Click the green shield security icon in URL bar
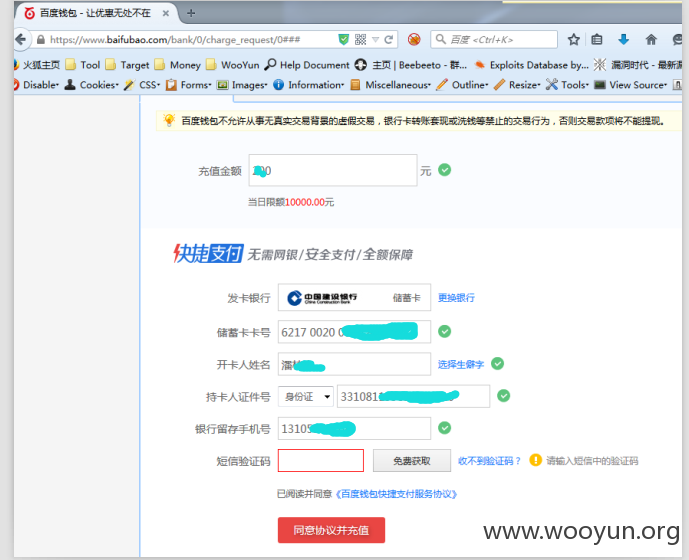Image resolution: width=689 pixels, height=560 pixels. click(x=344, y=40)
